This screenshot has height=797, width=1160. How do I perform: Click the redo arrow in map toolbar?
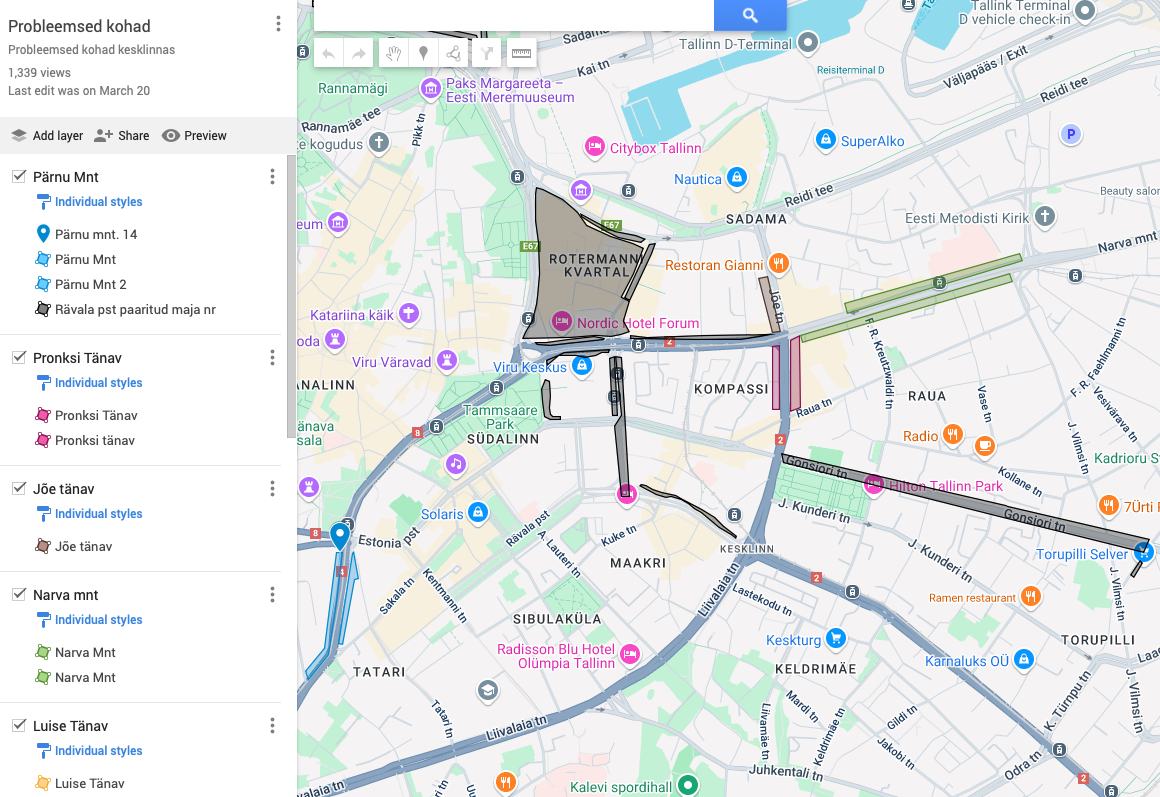pos(359,53)
